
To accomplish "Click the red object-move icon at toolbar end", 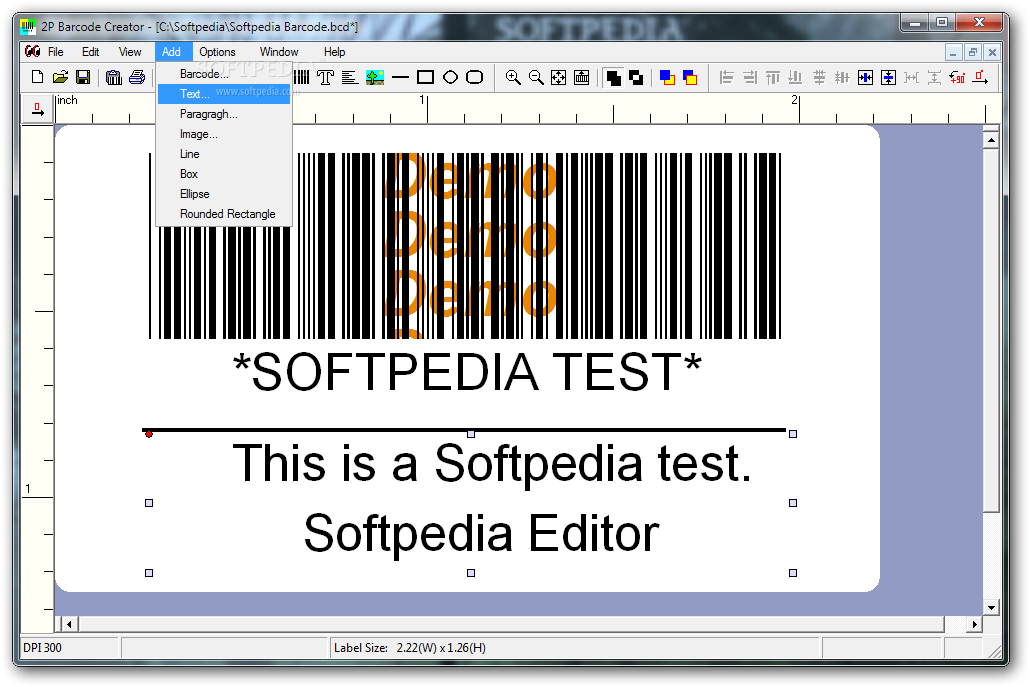I will pos(980,78).
